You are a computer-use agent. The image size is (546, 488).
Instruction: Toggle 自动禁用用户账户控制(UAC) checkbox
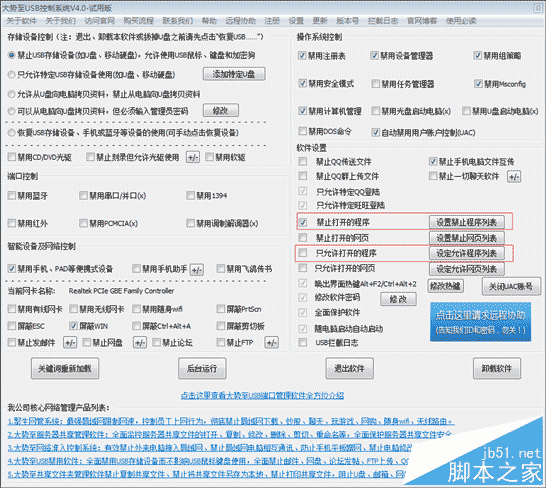pos(375,132)
